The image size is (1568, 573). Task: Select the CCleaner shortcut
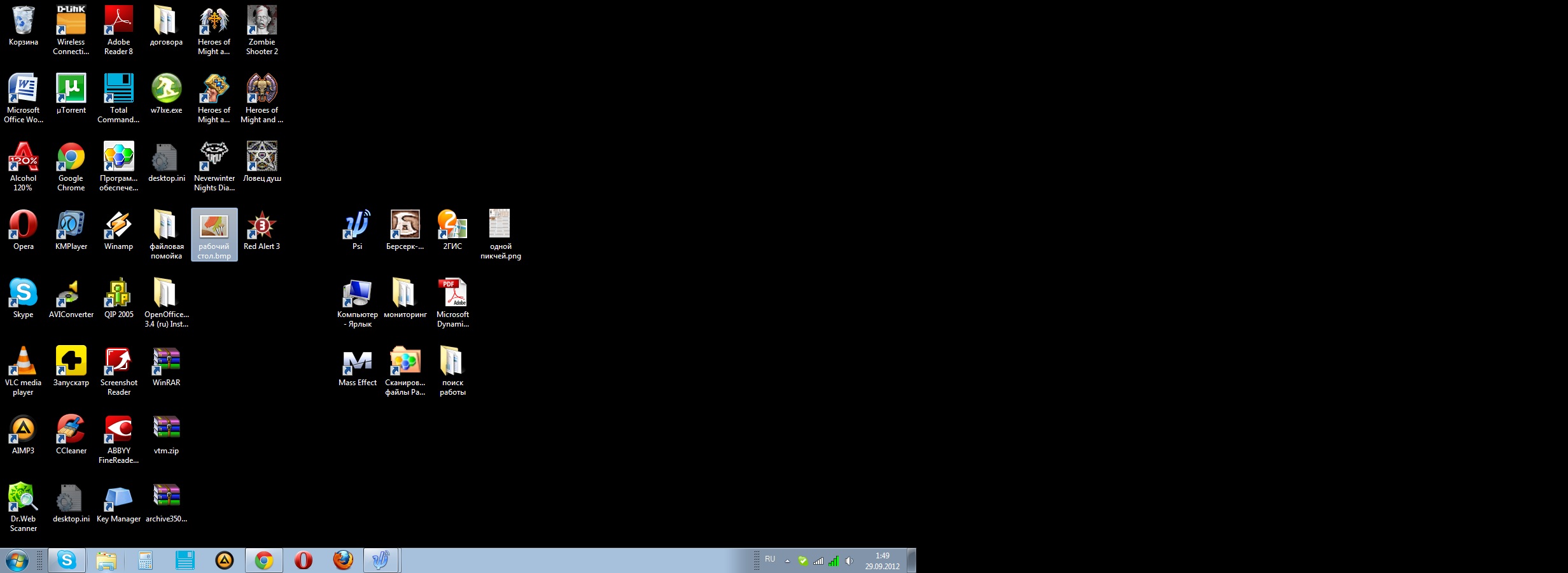(71, 435)
